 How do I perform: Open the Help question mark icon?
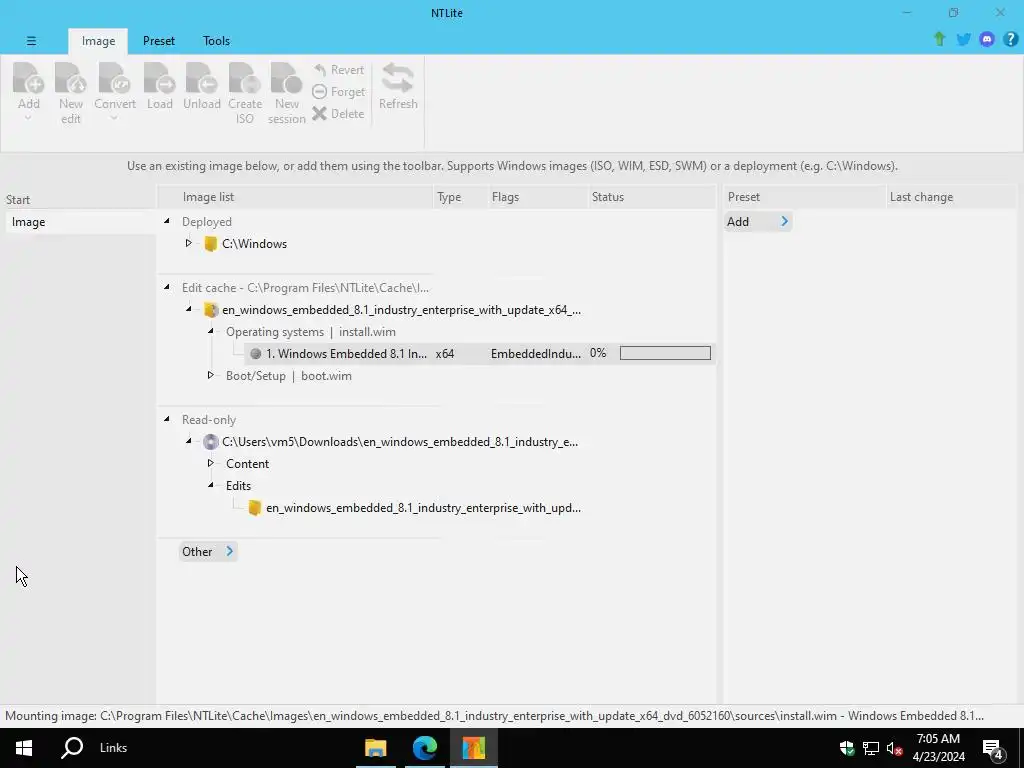pyautogui.click(x=1010, y=39)
